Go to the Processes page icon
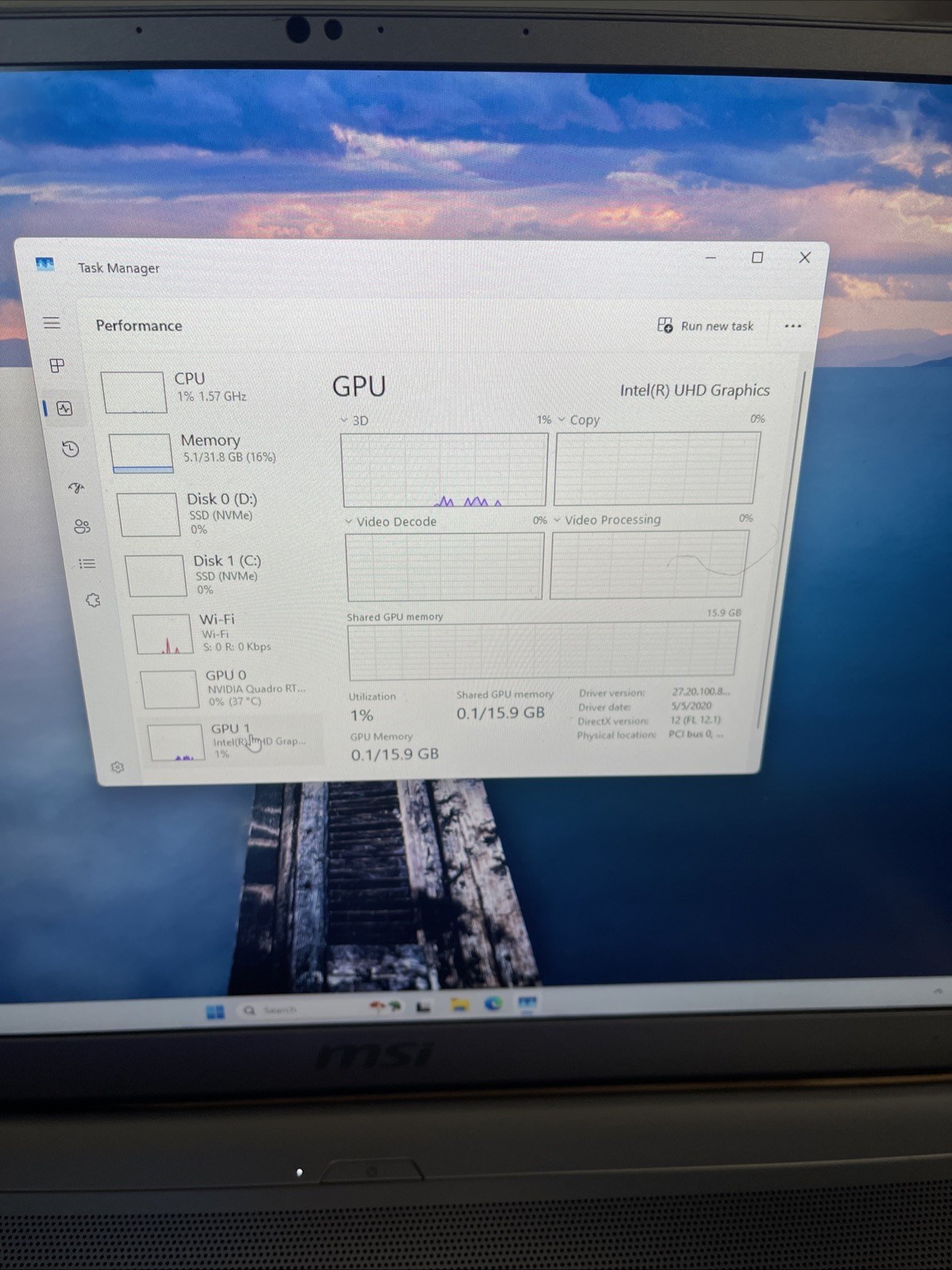The height and width of the screenshot is (1270, 952). point(57,365)
